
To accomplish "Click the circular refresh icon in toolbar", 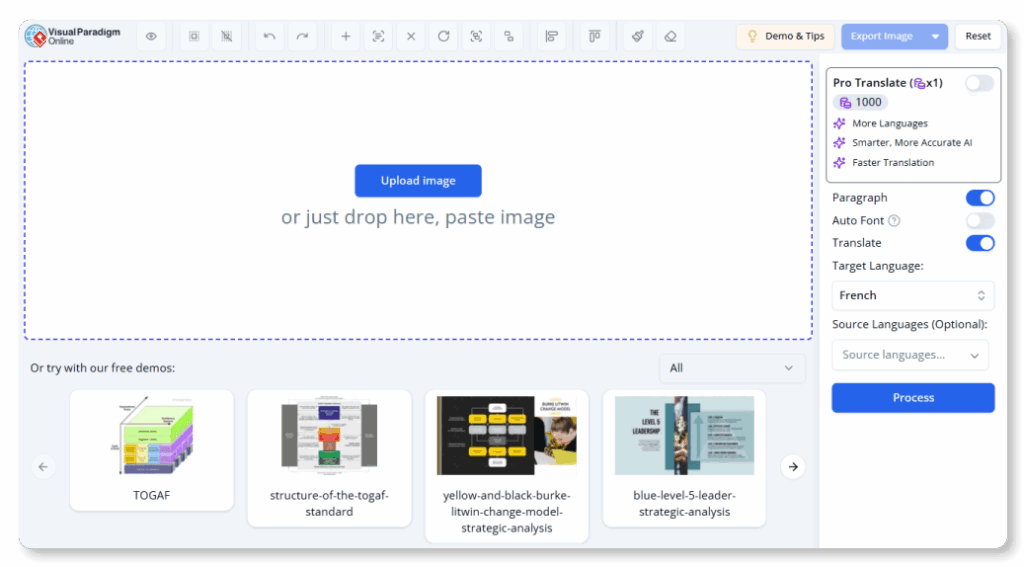I will point(443,36).
